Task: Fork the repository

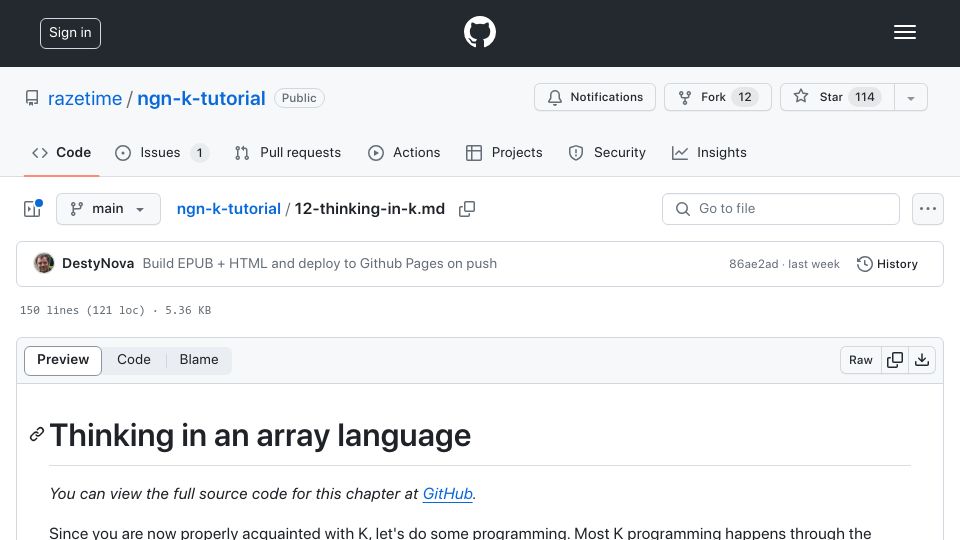Action: click(x=718, y=97)
